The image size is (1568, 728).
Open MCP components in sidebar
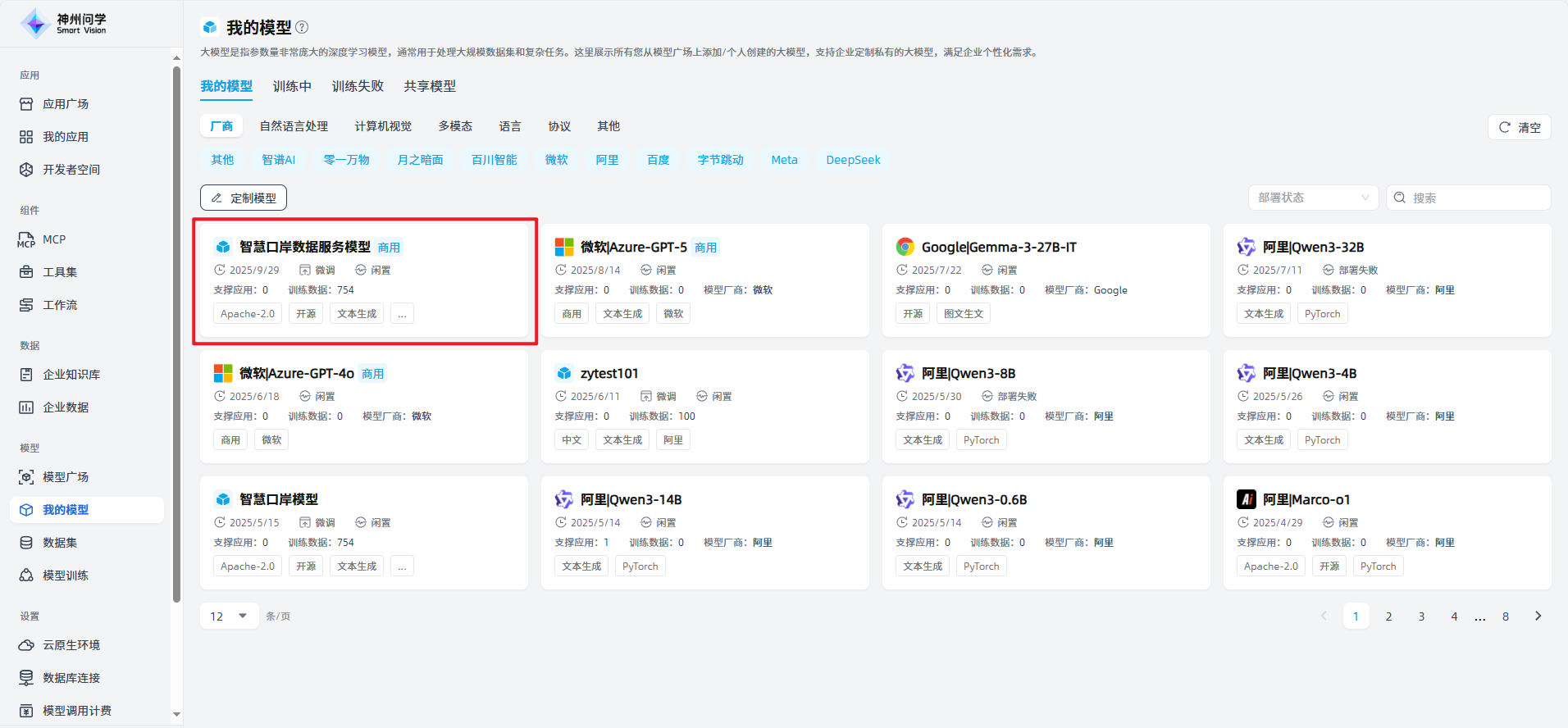coord(54,239)
